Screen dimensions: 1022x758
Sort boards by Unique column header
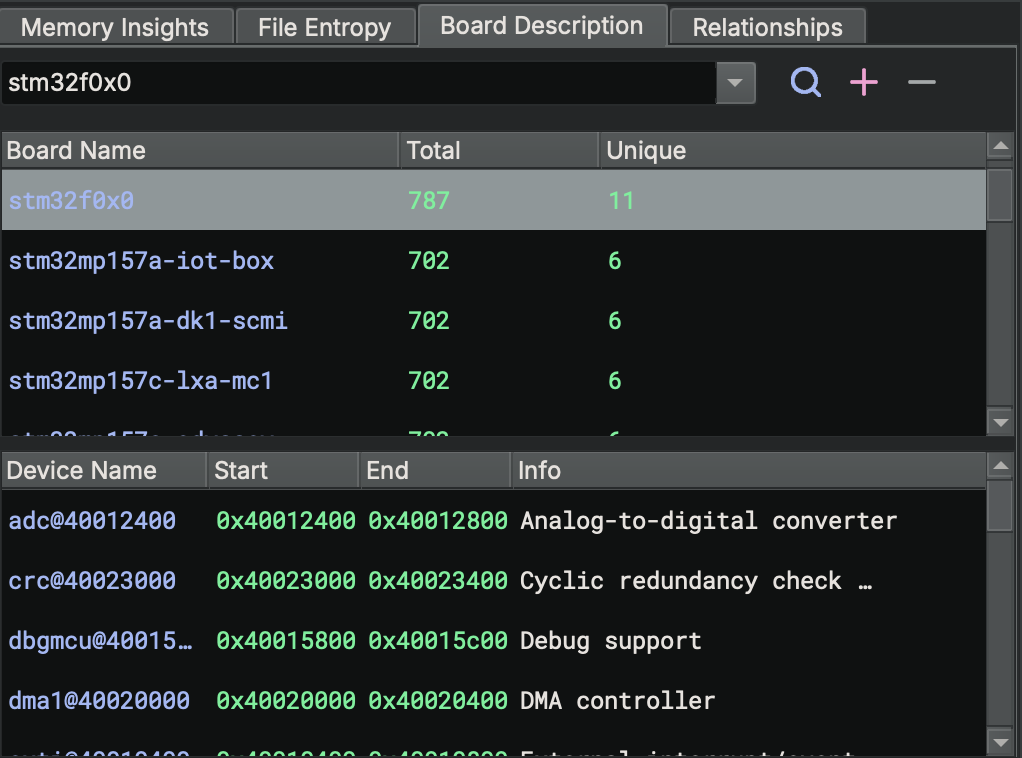click(x=793, y=151)
